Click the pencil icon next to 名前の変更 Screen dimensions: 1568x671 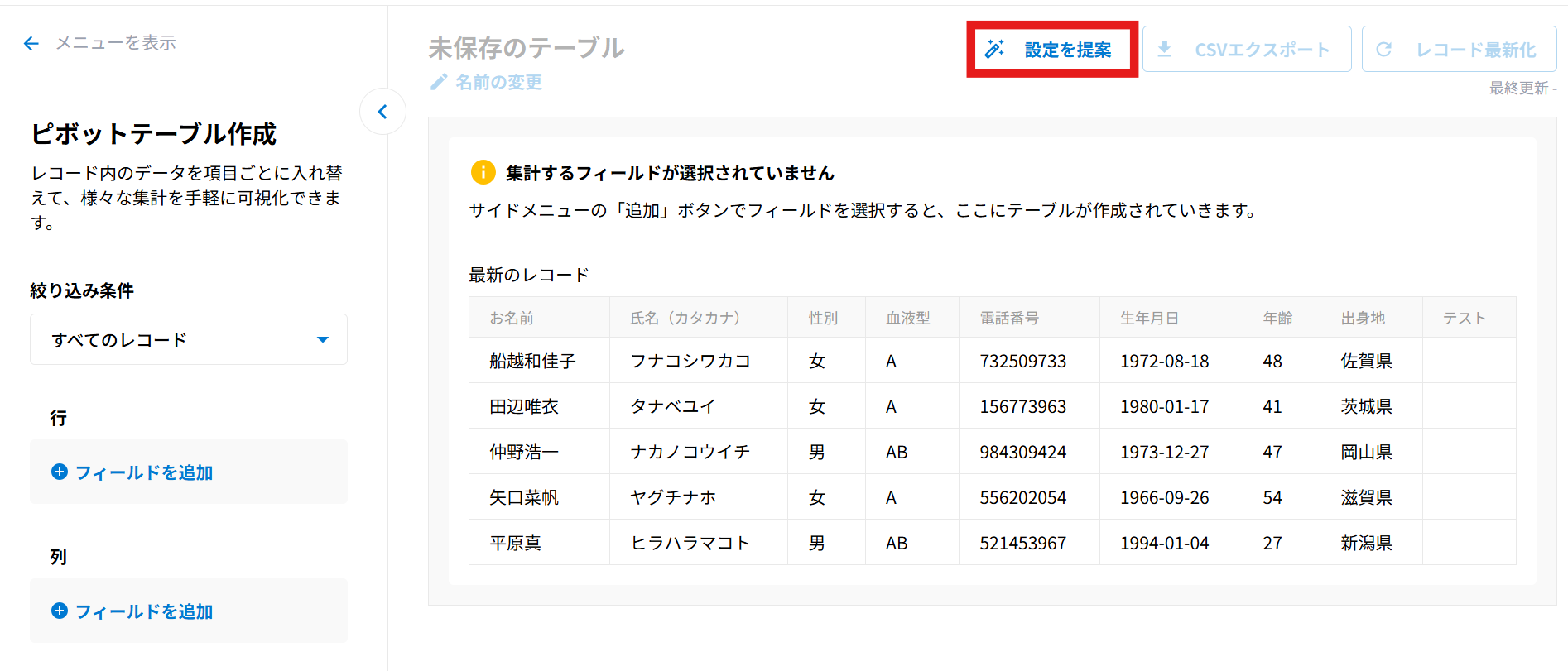point(439,82)
